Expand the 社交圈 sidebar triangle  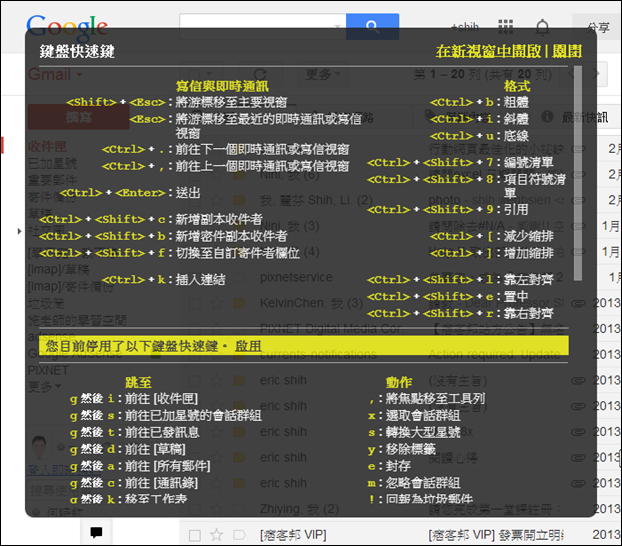click(x=19, y=231)
